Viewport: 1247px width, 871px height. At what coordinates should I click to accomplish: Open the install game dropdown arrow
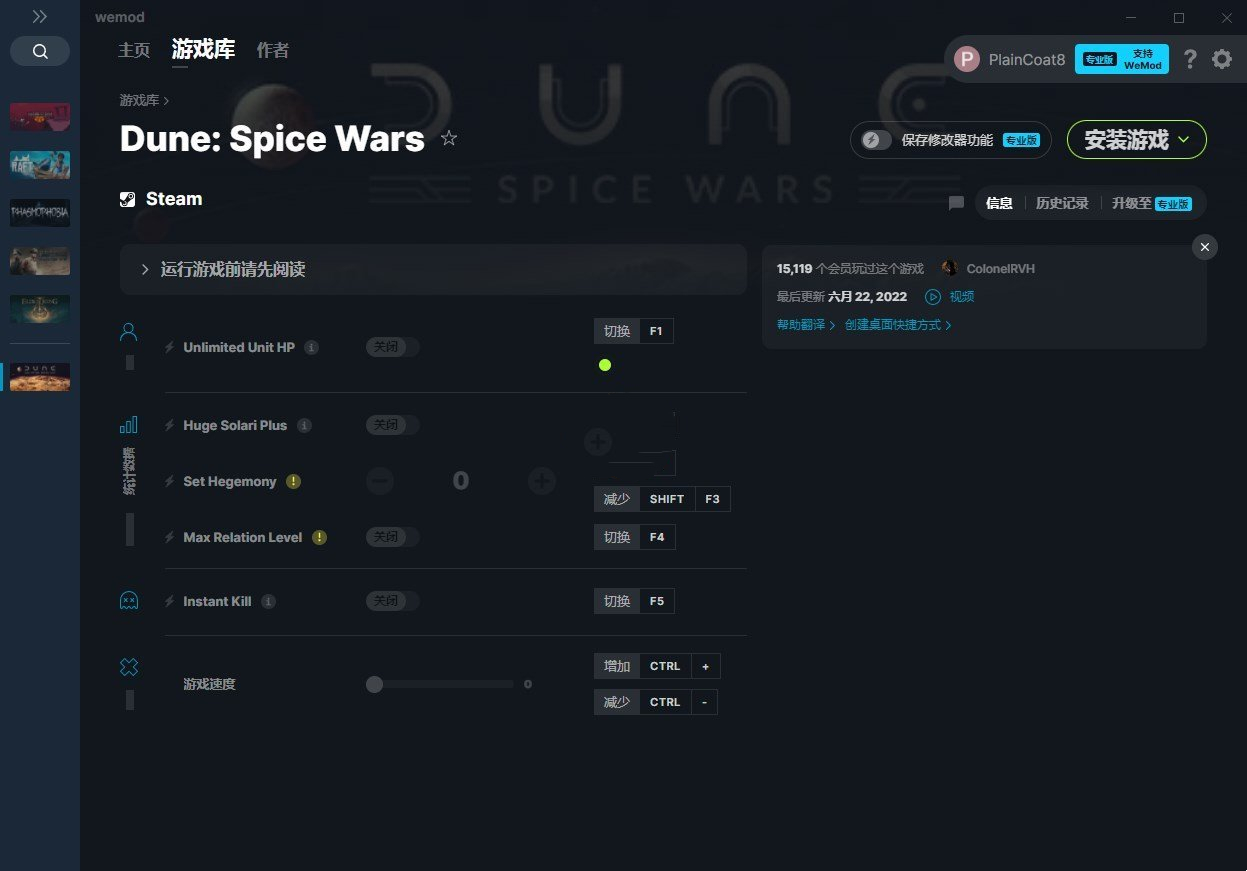pos(1184,140)
